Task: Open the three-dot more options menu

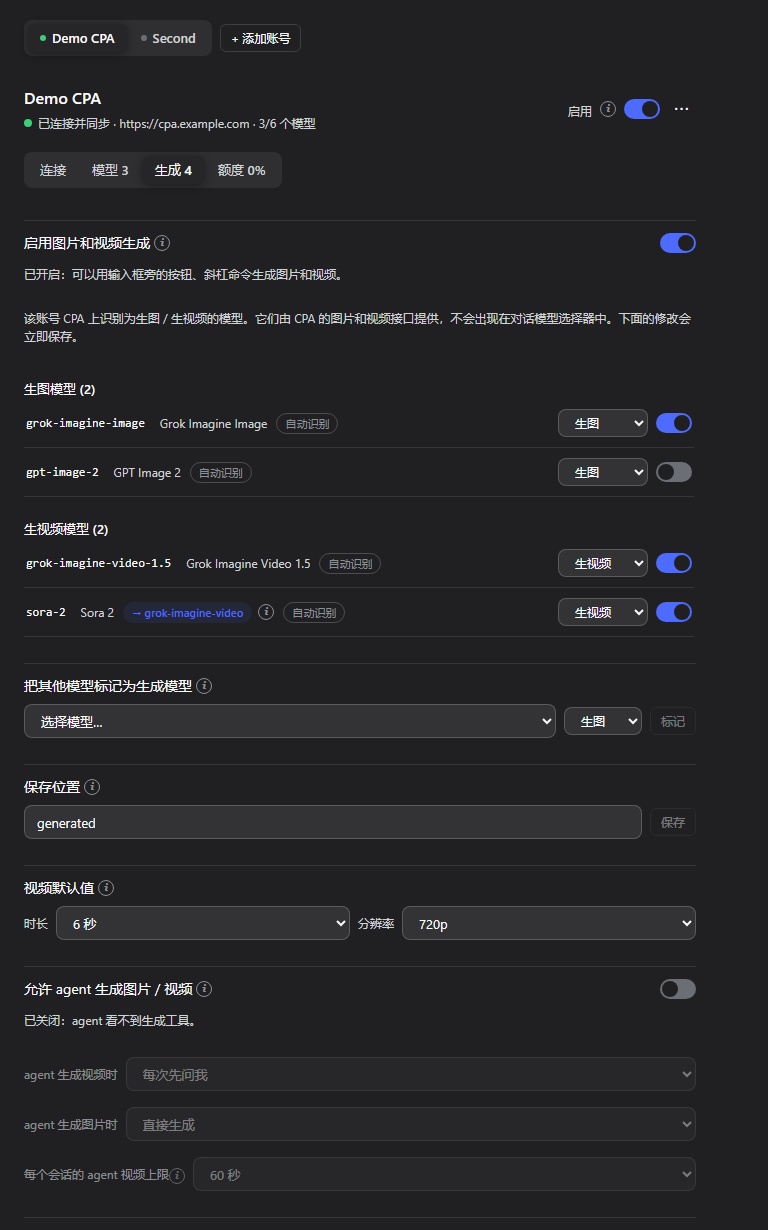Action: click(681, 109)
